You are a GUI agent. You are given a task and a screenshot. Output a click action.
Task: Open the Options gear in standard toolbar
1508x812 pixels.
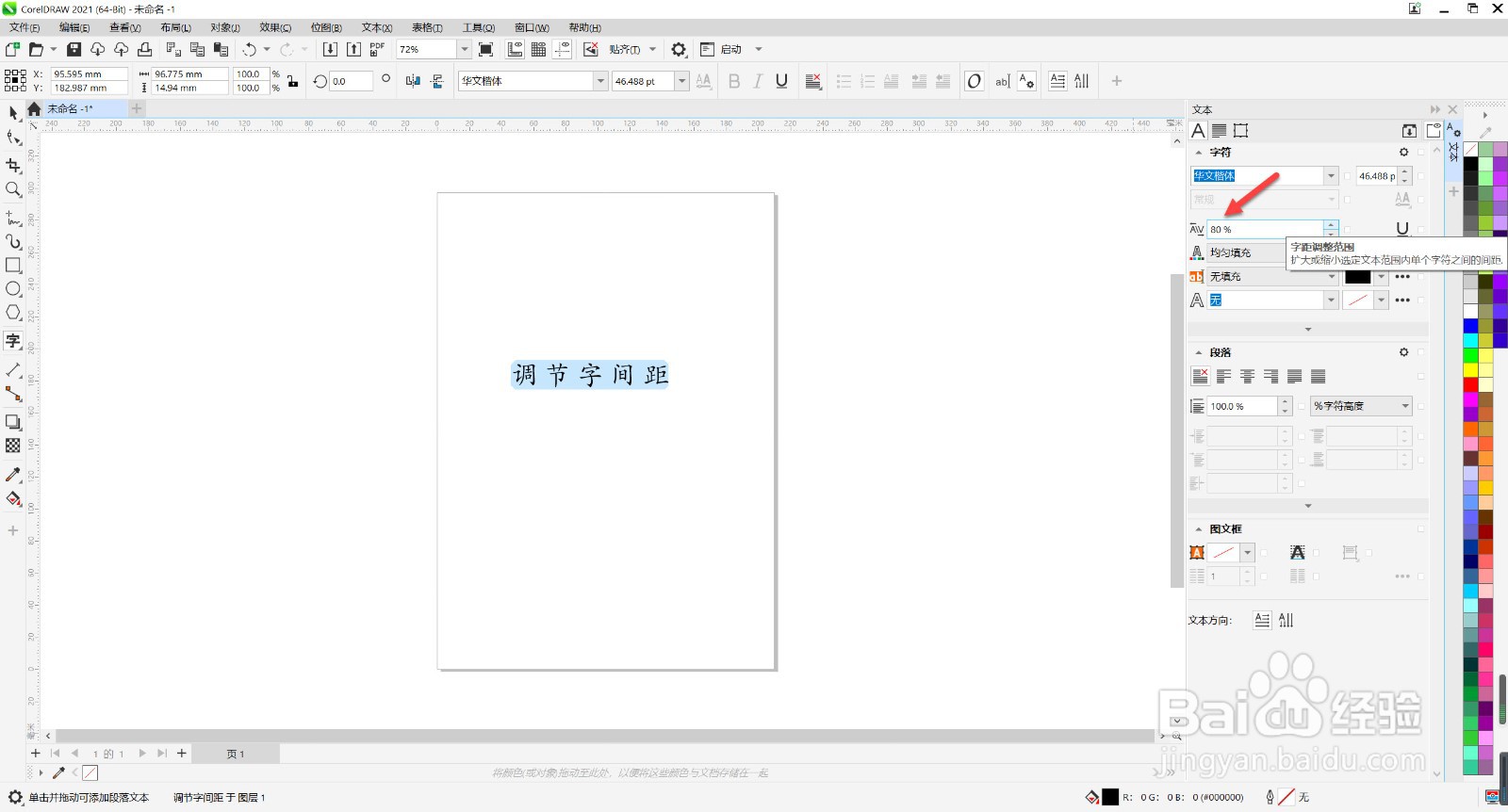679,49
